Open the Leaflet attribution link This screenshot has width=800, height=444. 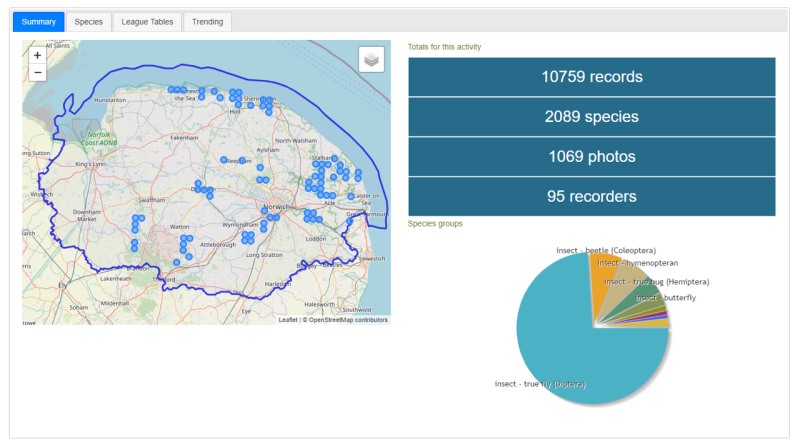click(287, 320)
